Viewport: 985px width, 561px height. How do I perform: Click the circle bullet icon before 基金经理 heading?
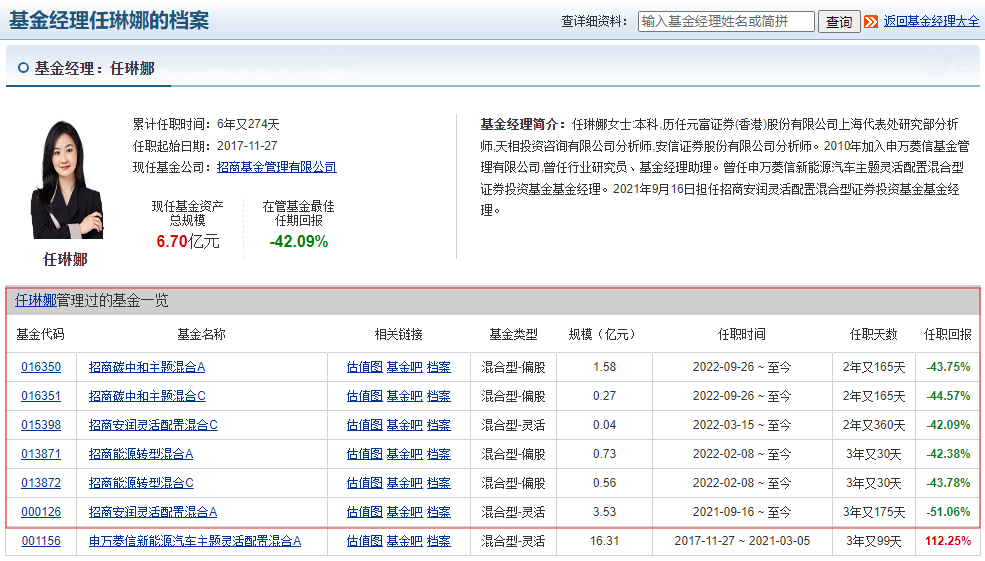coord(23,69)
